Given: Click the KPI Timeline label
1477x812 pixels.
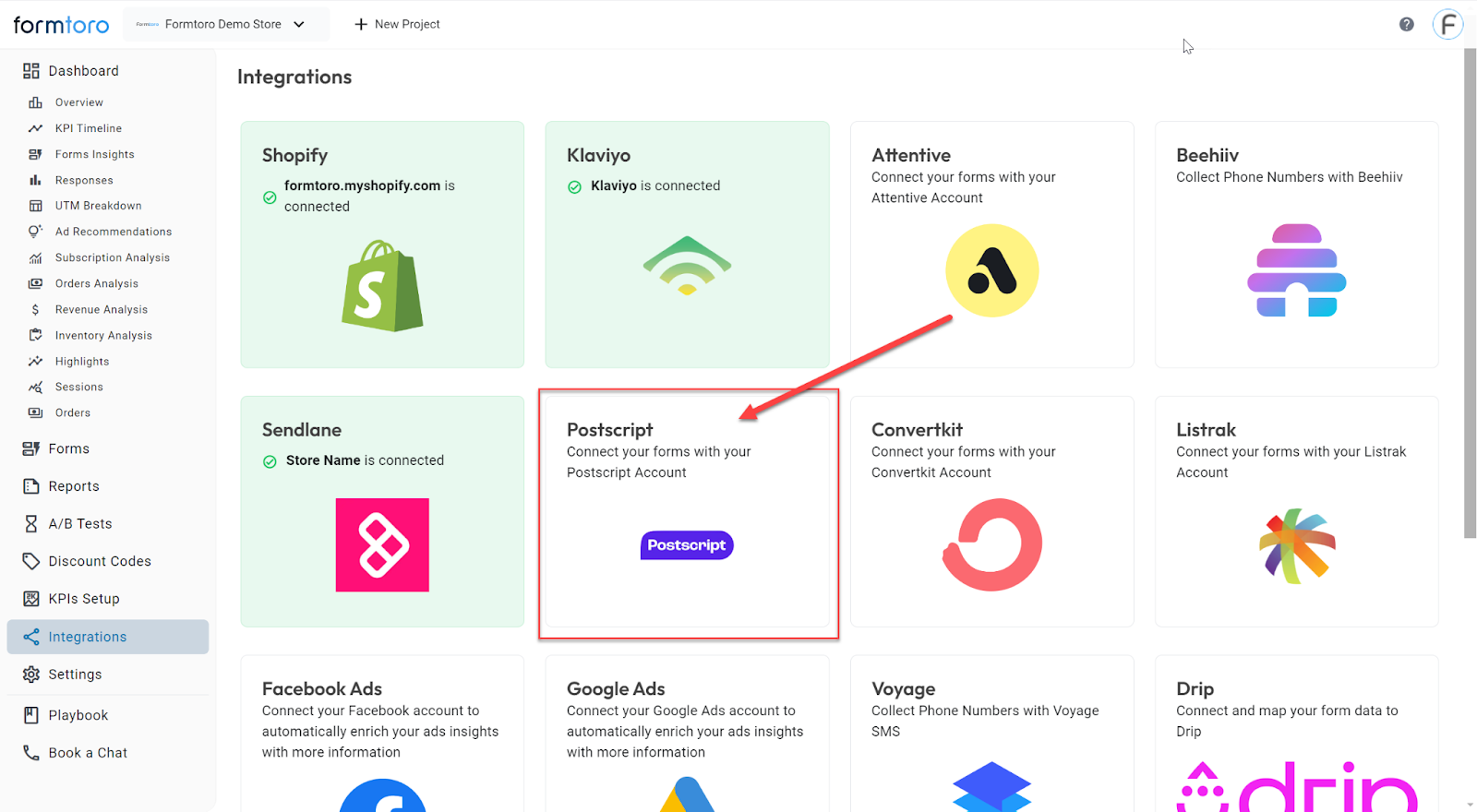Looking at the screenshot, I should [x=89, y=128].
